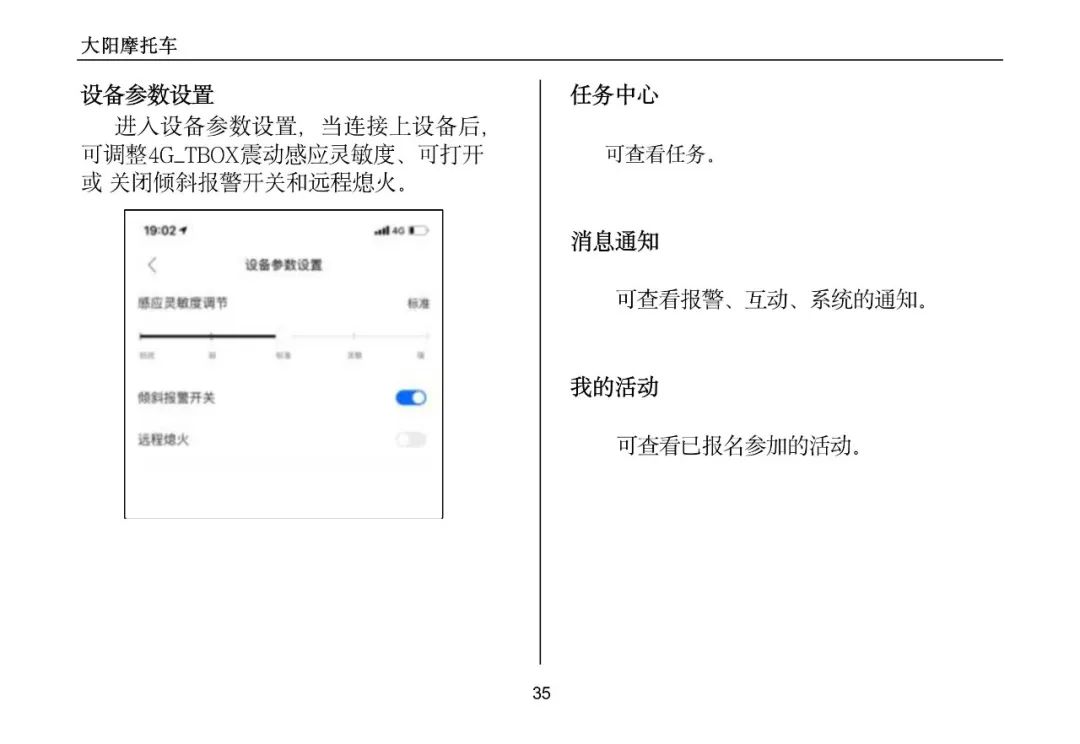The image size is (1080, 744).
Task: Tap the back arrow in the phone screen
Action: tap(152, 265)
